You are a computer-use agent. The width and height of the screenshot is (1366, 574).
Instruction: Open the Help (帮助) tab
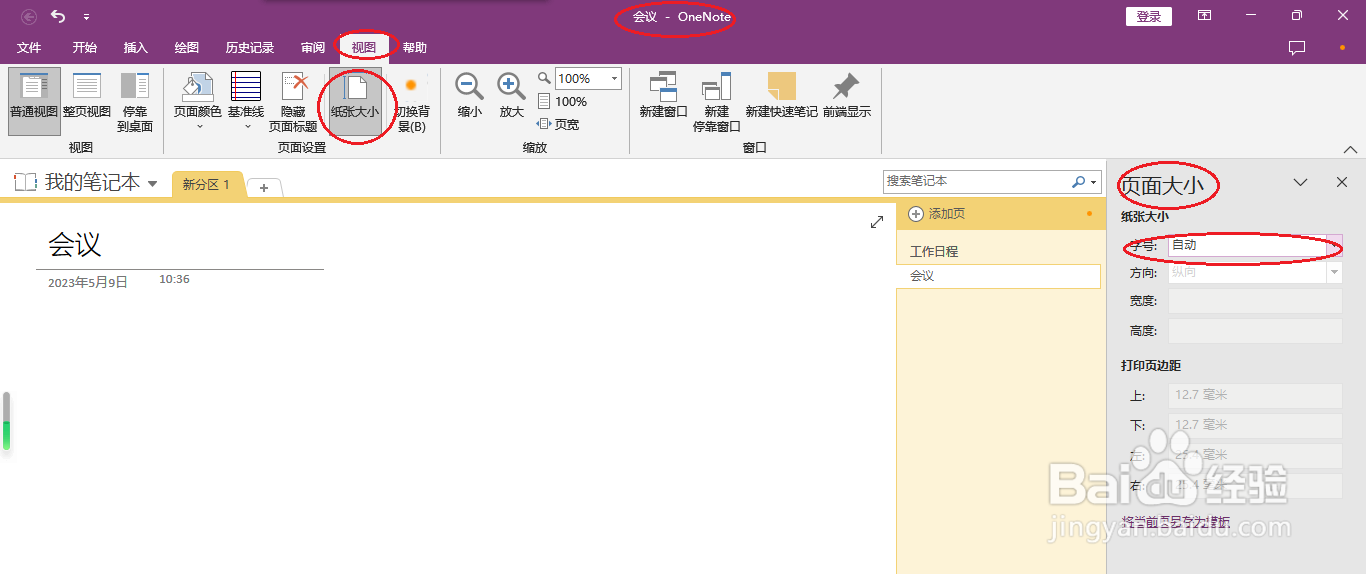point(414,47)
